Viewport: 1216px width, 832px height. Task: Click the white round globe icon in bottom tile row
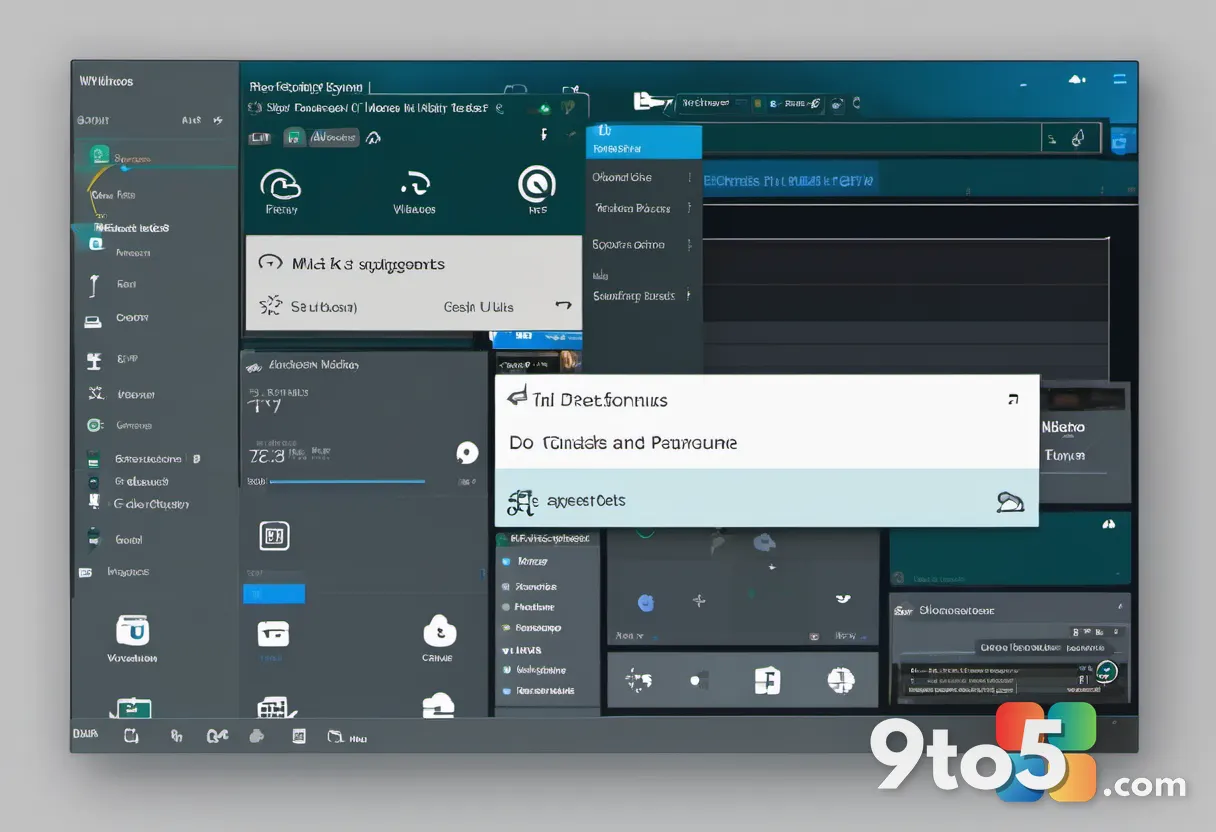(841, 681)
